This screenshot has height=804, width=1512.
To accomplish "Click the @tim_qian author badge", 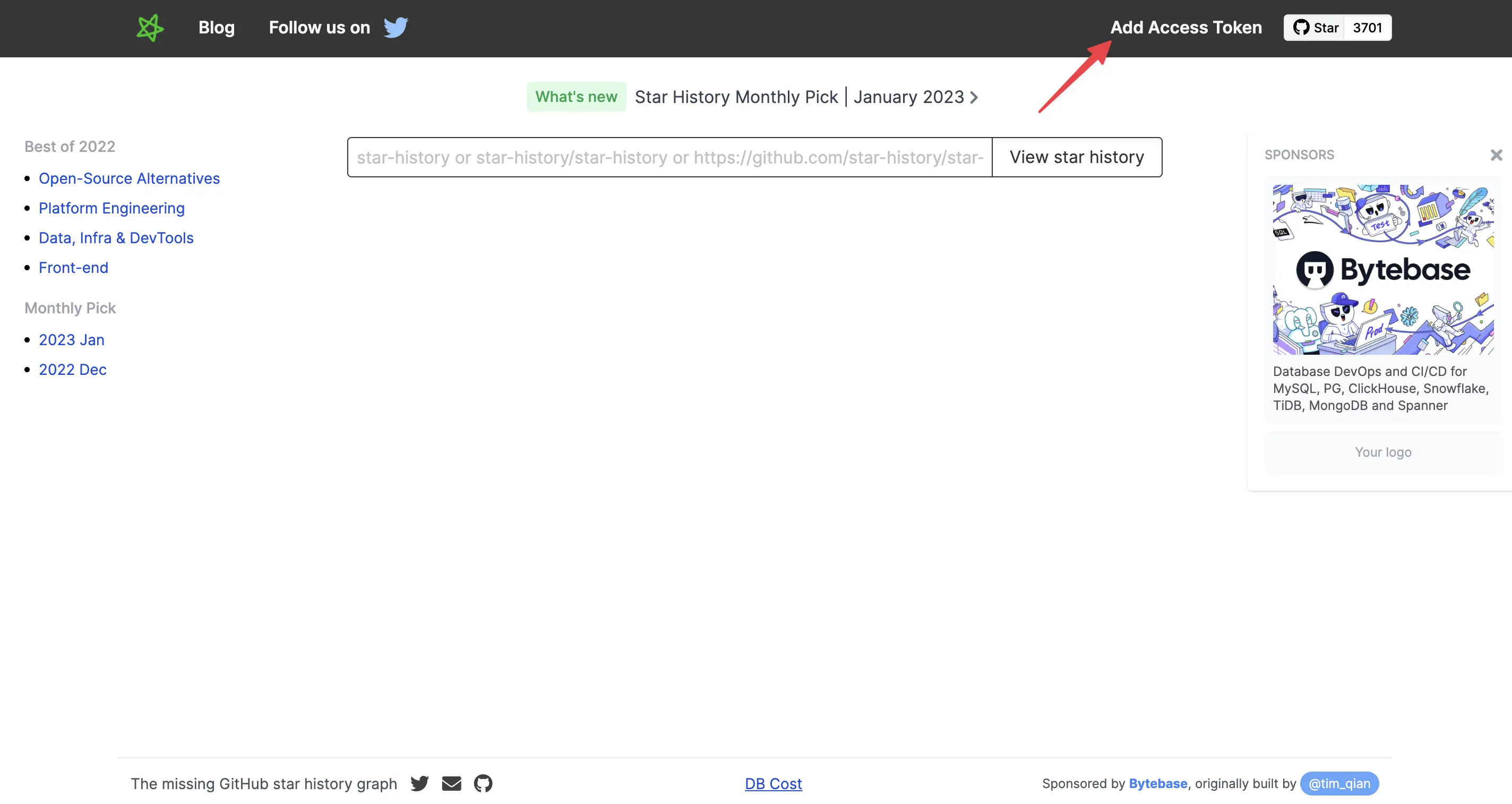I will pyautogui.click(x=1339, y=783).
